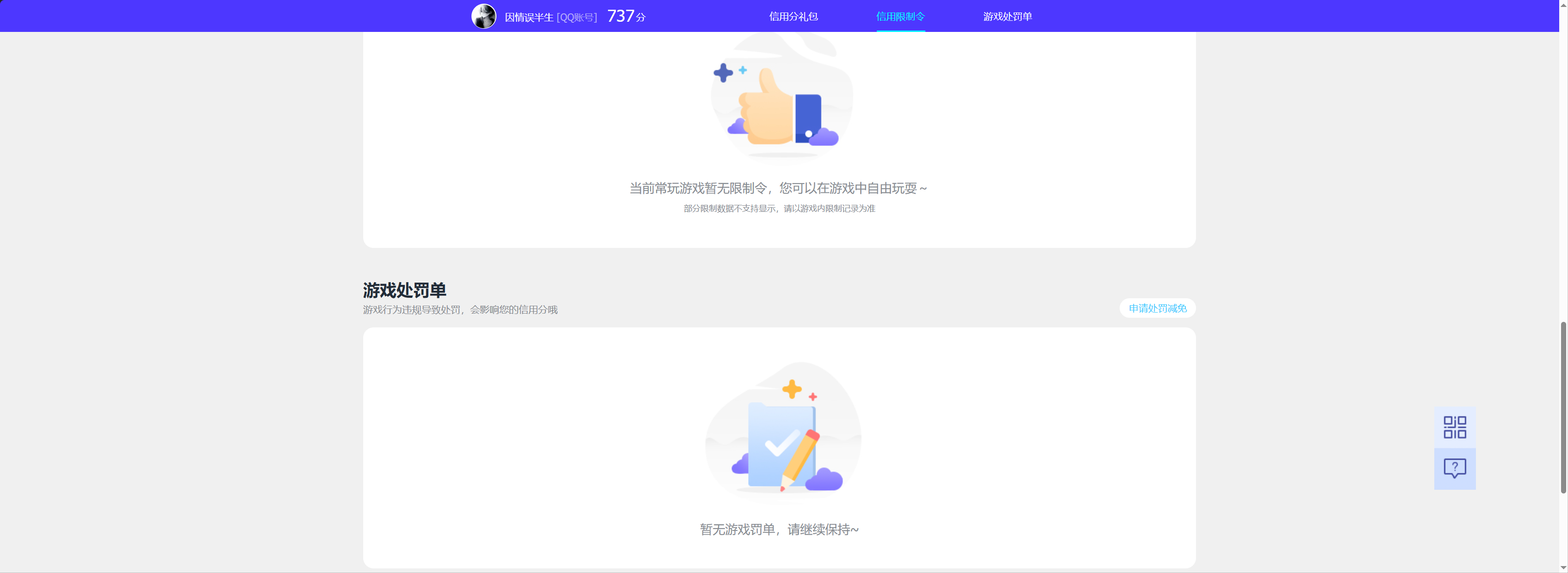Click the scrollbar down arrow
The height and width of the screenshot is (573, 1568).
1562,567
